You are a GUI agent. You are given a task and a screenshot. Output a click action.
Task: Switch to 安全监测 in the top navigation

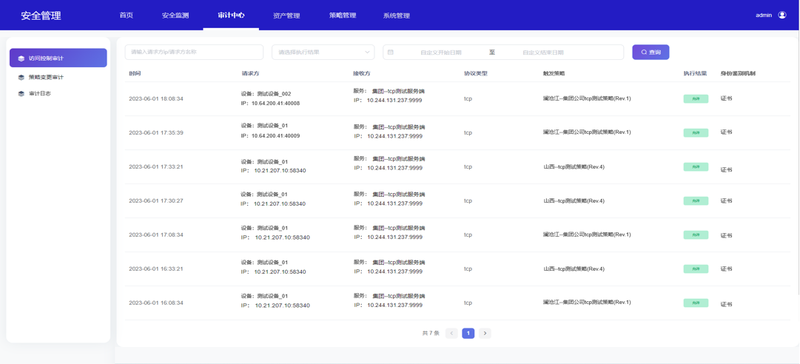(x=176, y=15)
